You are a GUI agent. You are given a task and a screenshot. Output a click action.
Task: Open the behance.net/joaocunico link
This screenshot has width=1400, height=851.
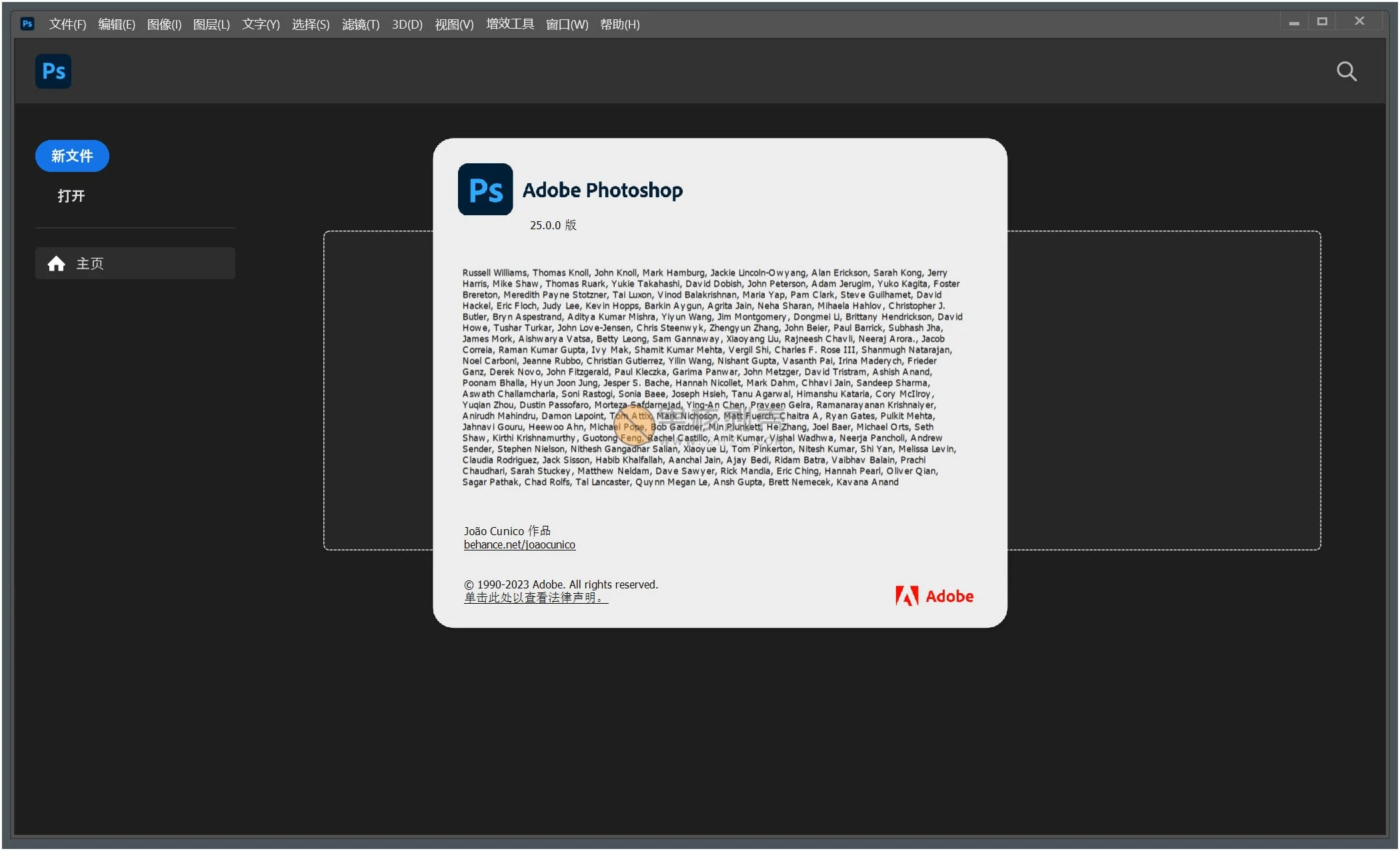pyautogui.click(x=519, y=544)
